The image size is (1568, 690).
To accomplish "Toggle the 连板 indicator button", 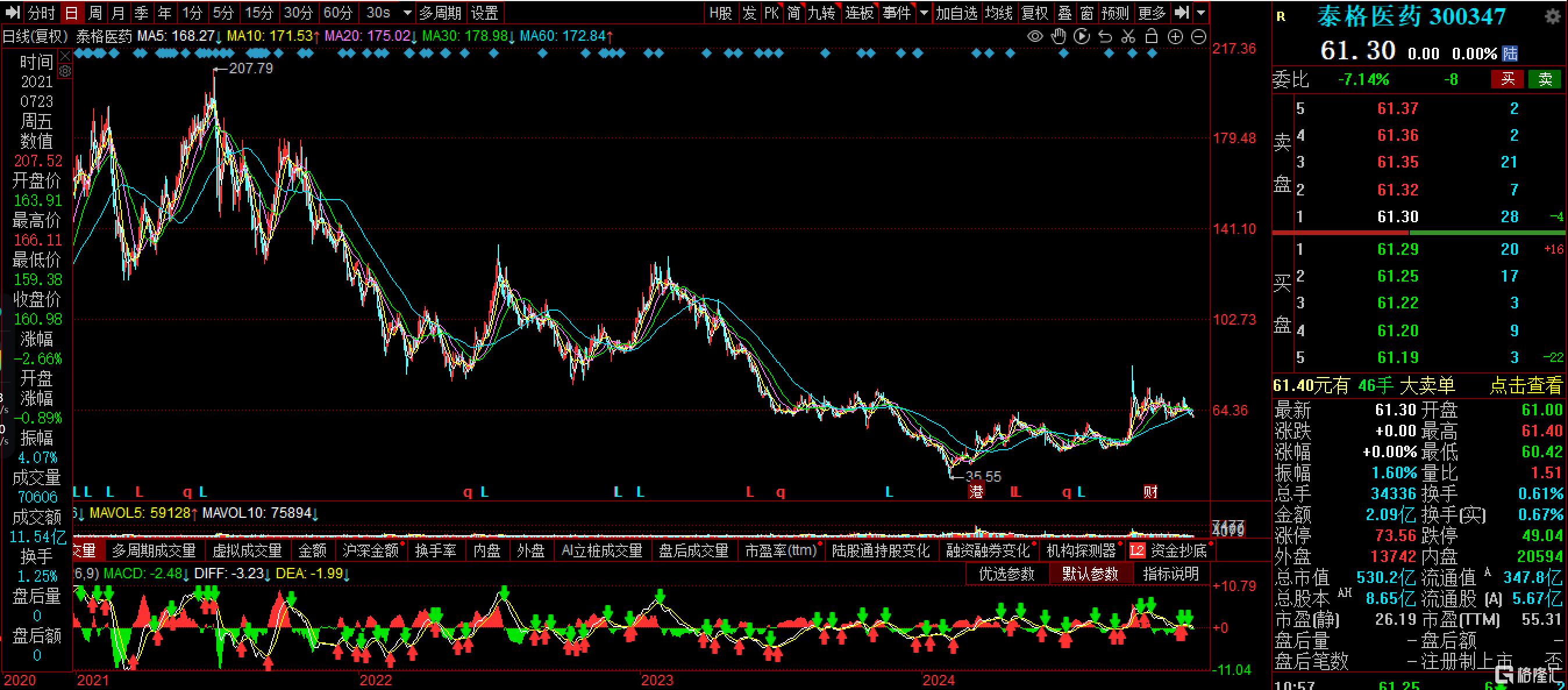I will coord(859,12).
